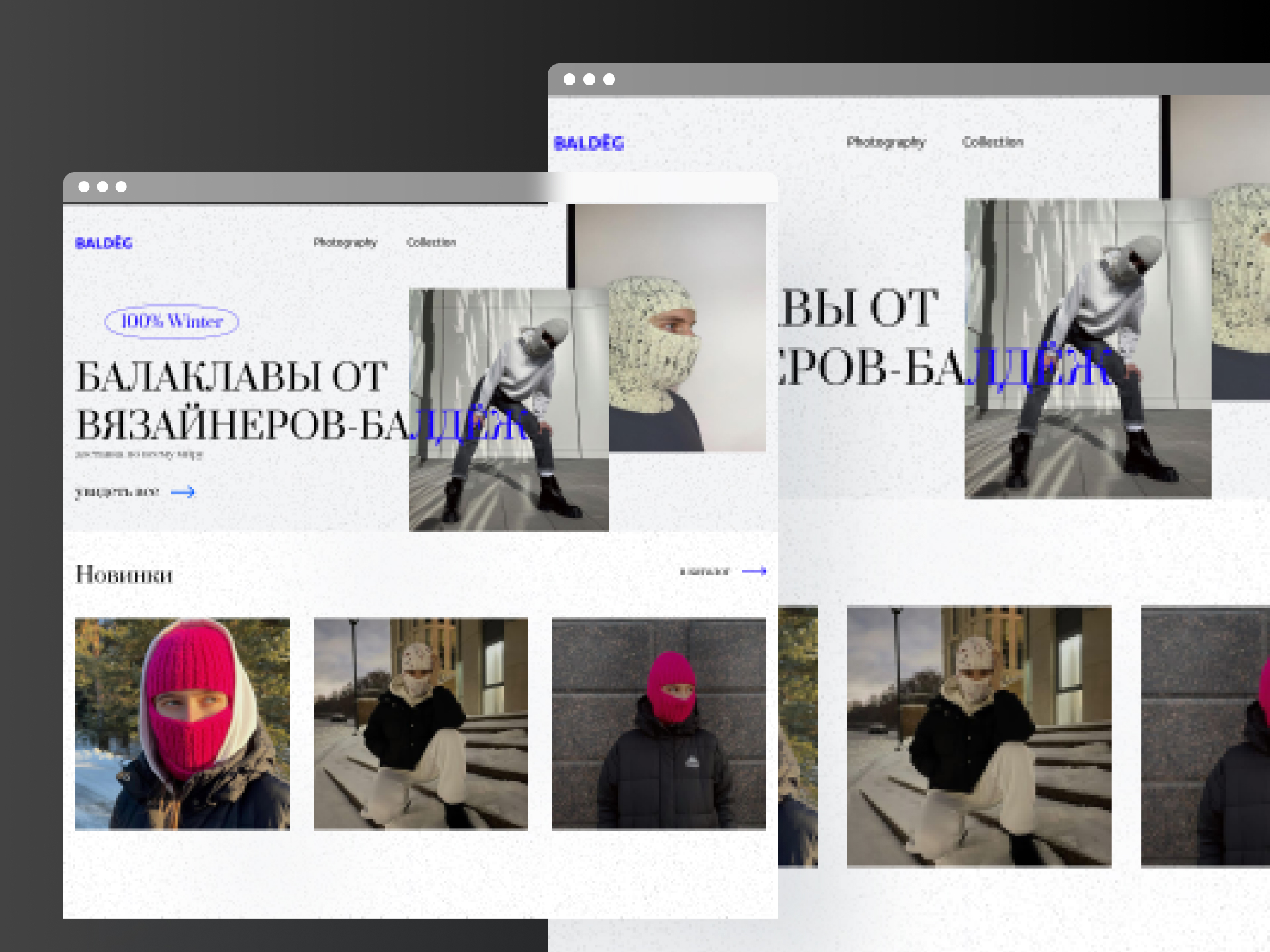Click the blue arrow next to 'в каталог'
This screenshot has height=952, width=1270.
point(754,571)
